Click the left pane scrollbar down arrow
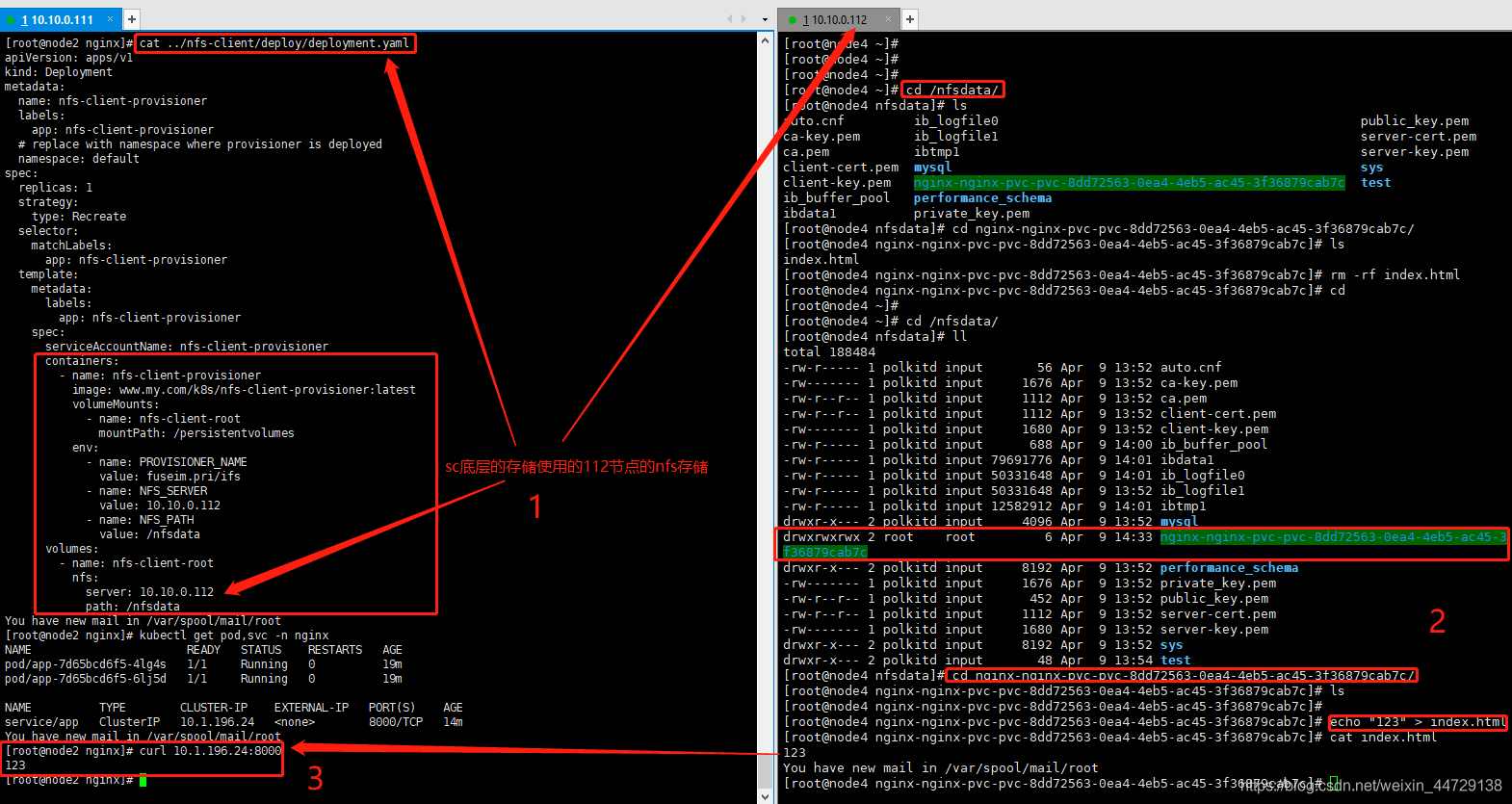The height and width of the screenshot is (804, 1512). point(766,796)
